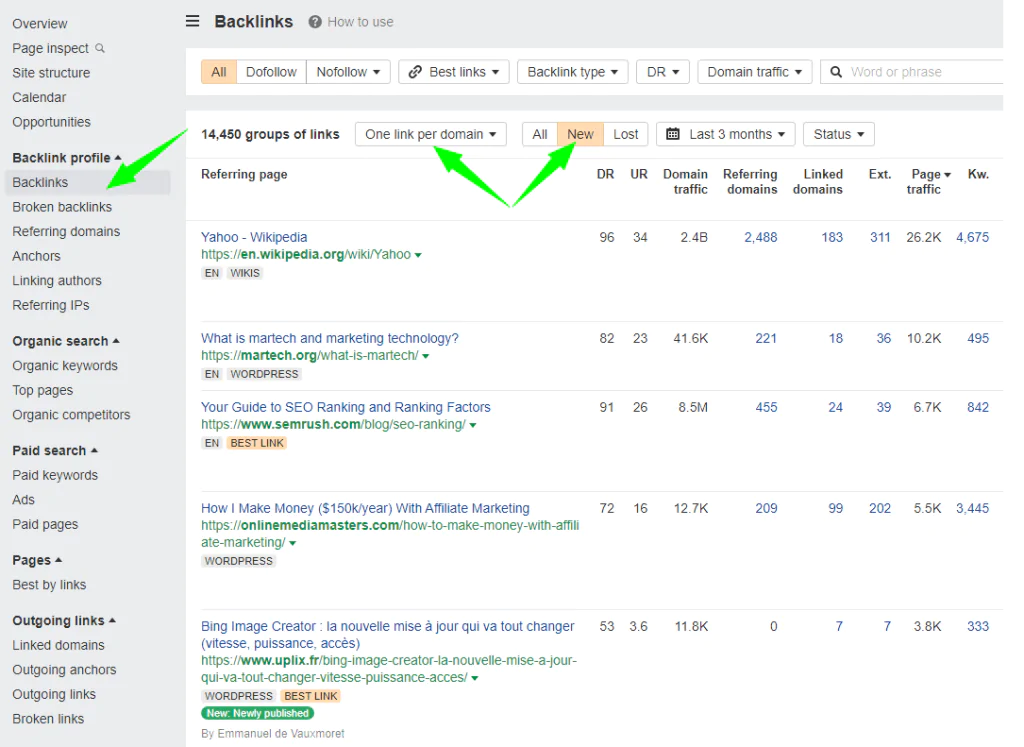Screen dimensions: 1024x747
Task: Select the New links toggle
Action: click(x=580, y=134)
